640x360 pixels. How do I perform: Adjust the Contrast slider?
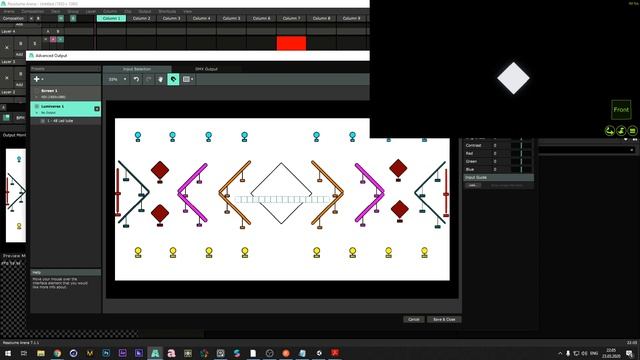pyautogui.click(x=521, y=145)
